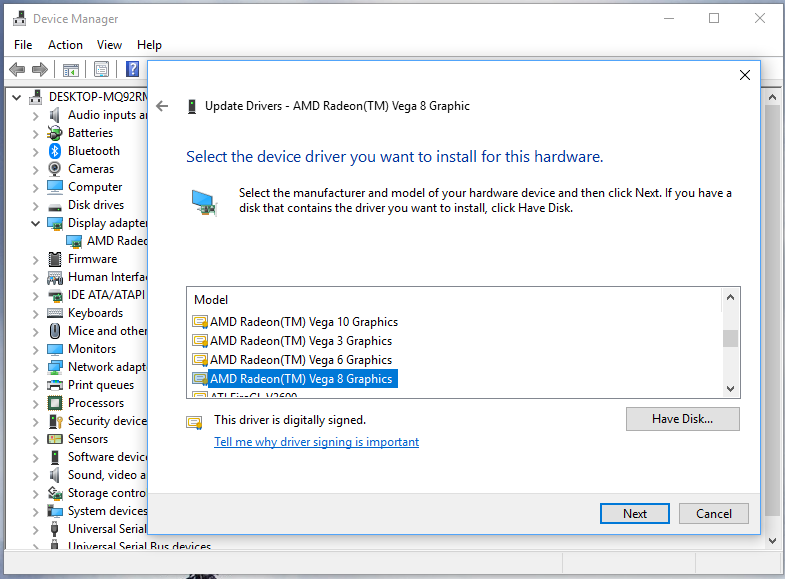Click the Forward arrow toolbar icon
785x579 pixels.
click(x=40, y=69)
